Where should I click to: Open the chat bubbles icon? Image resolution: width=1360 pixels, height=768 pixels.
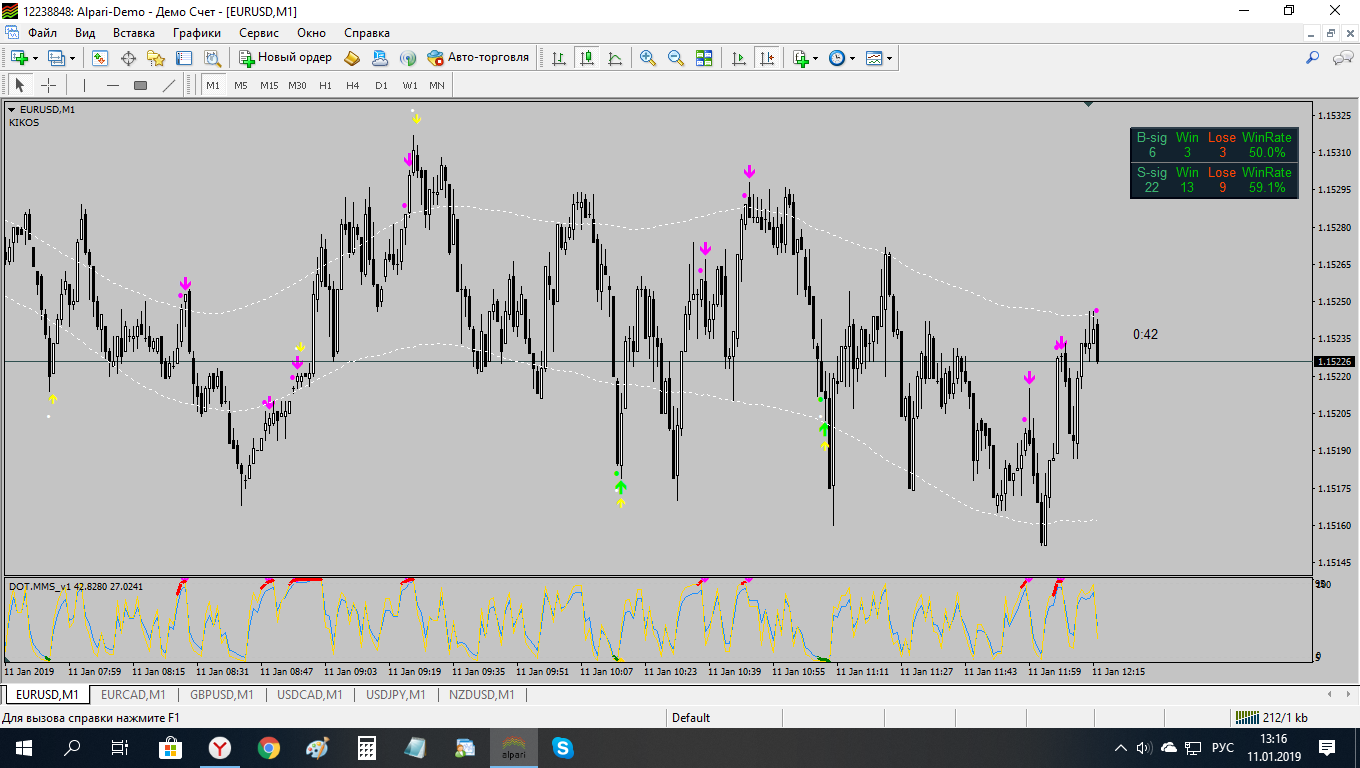(x=1342, y=58)
